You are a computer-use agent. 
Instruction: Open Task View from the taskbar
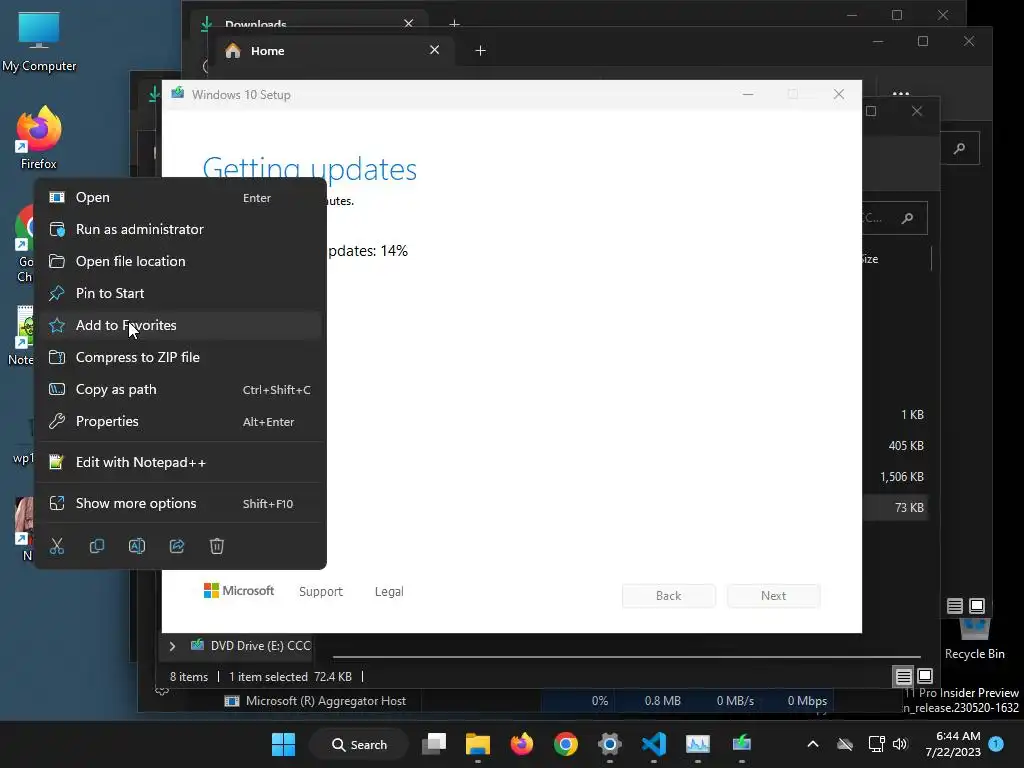(x=434, y=744)
